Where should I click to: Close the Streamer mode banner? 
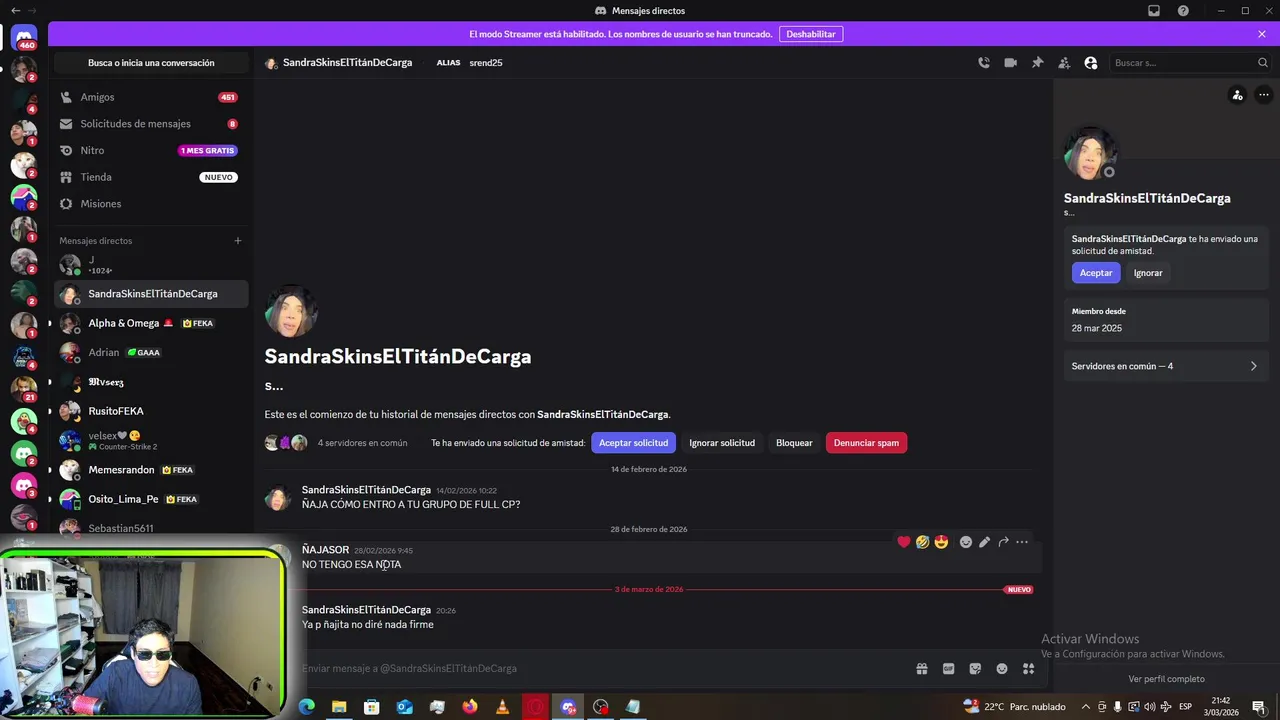click(x=1262, y=34)
